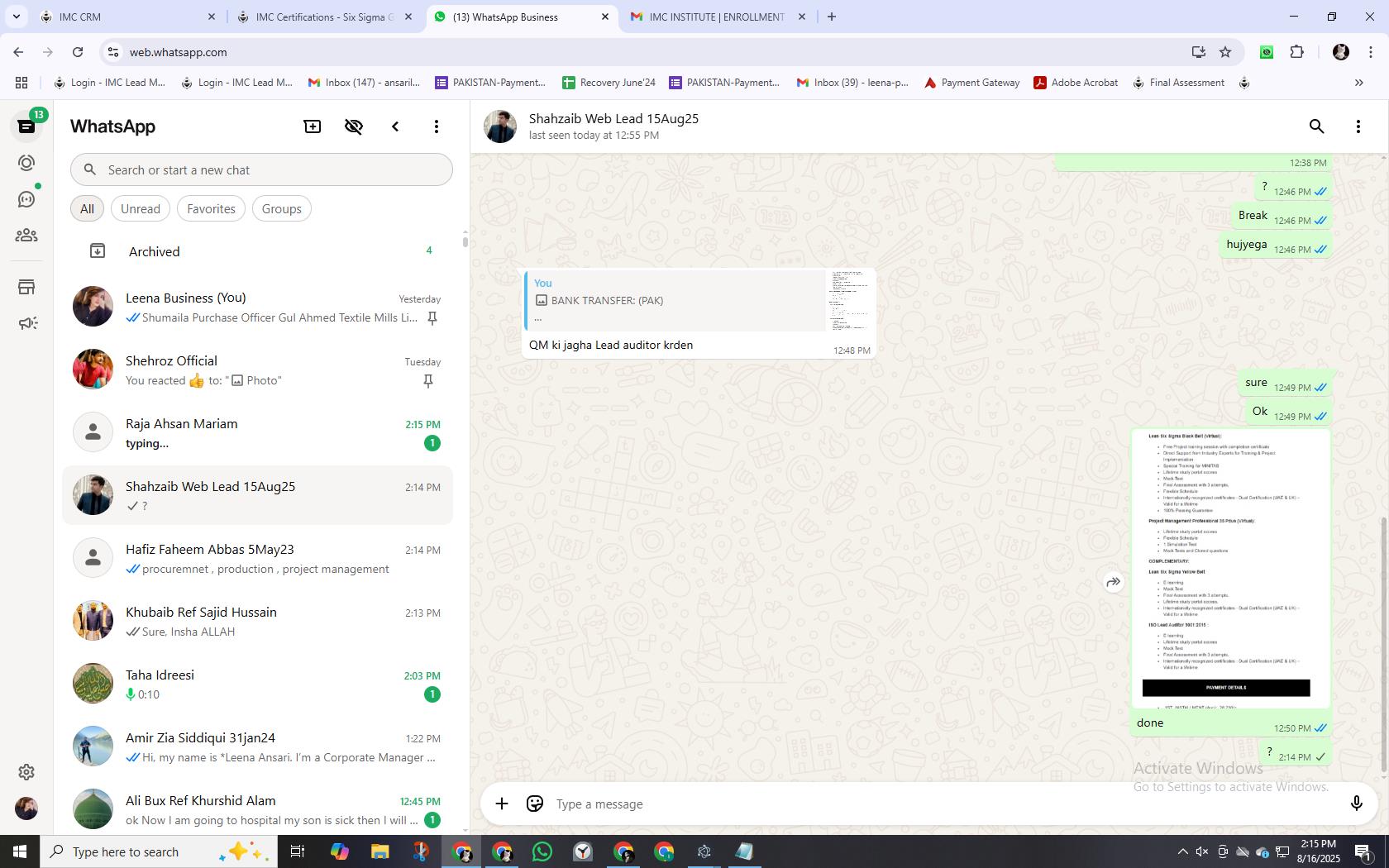Open Hafiz Faheem Abbas 5May23 chat
The width and height of the screenshot is (1389, 868).
pyautogui.click(x=258, y=559)
